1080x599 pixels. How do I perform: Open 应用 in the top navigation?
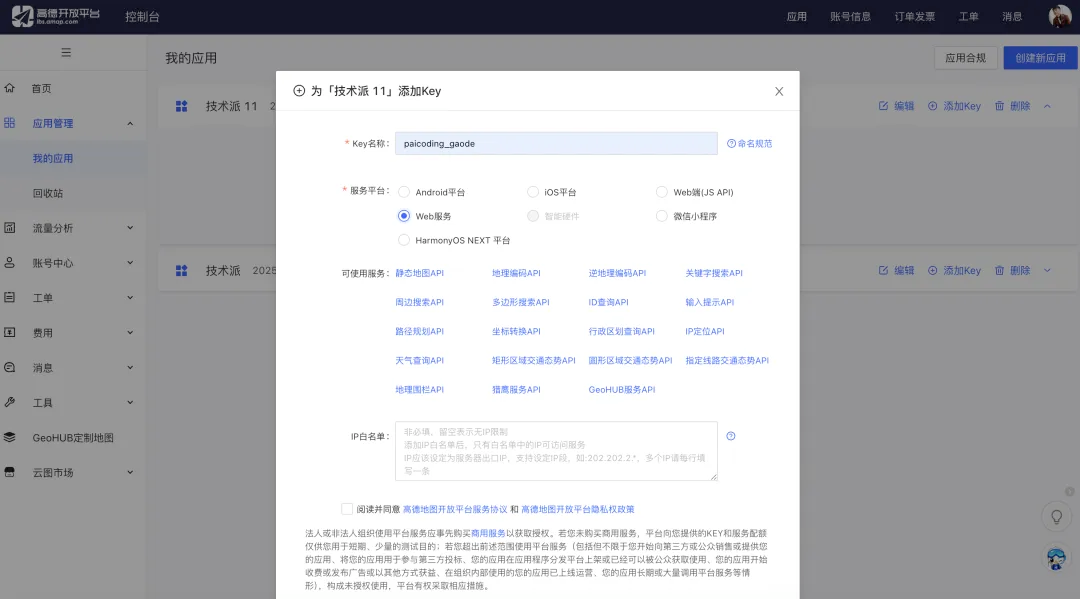[797, 17]
